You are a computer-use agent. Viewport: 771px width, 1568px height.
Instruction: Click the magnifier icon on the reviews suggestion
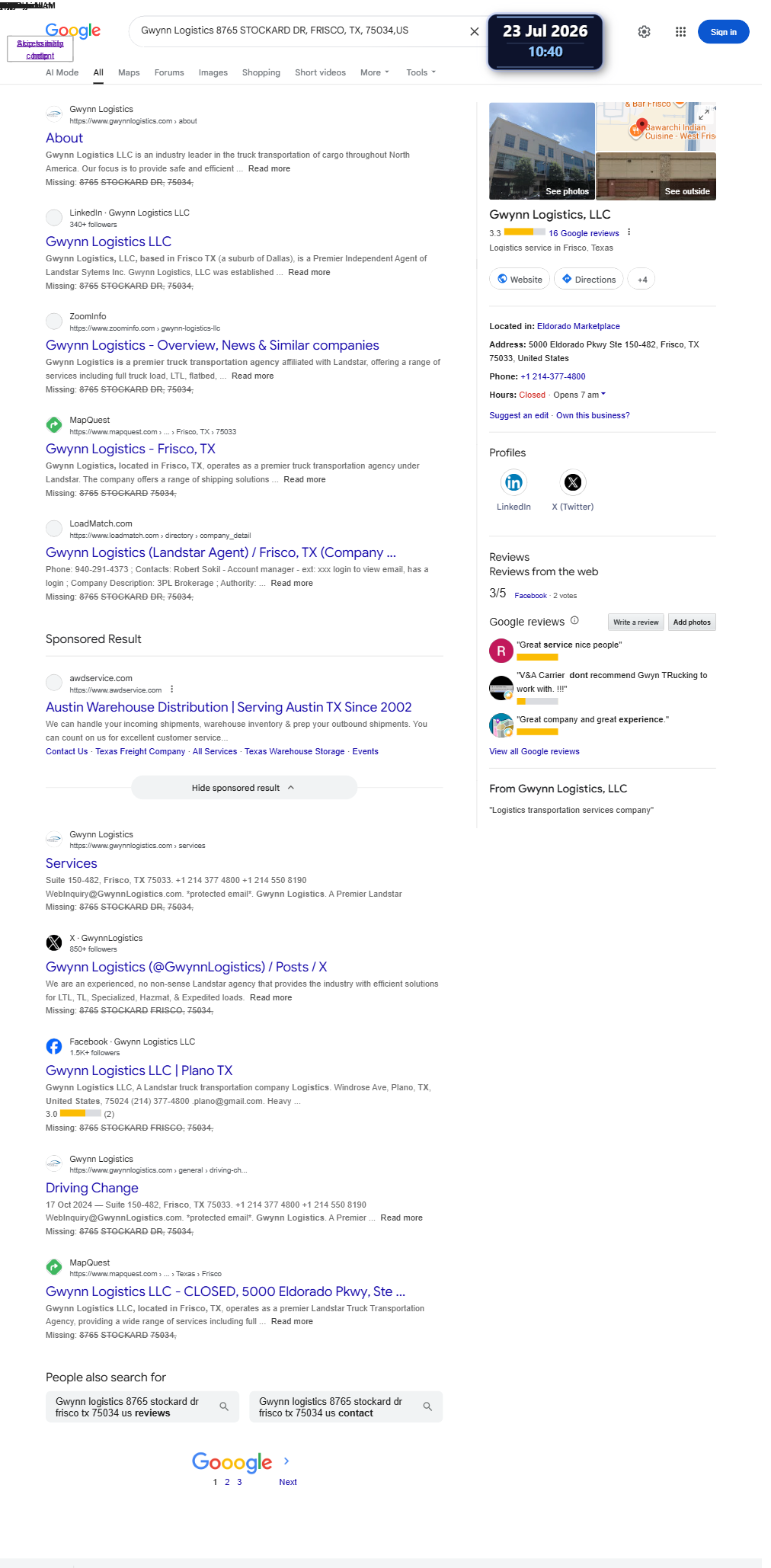(224, 1406)
